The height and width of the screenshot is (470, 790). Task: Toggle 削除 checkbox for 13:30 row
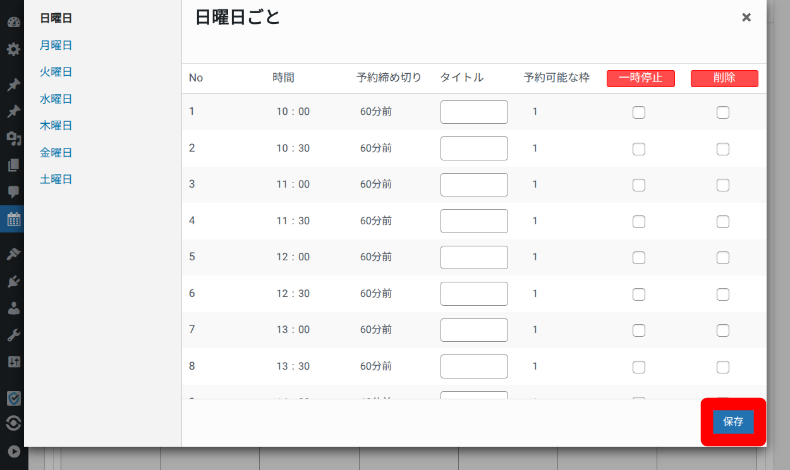tap(722, 367)
